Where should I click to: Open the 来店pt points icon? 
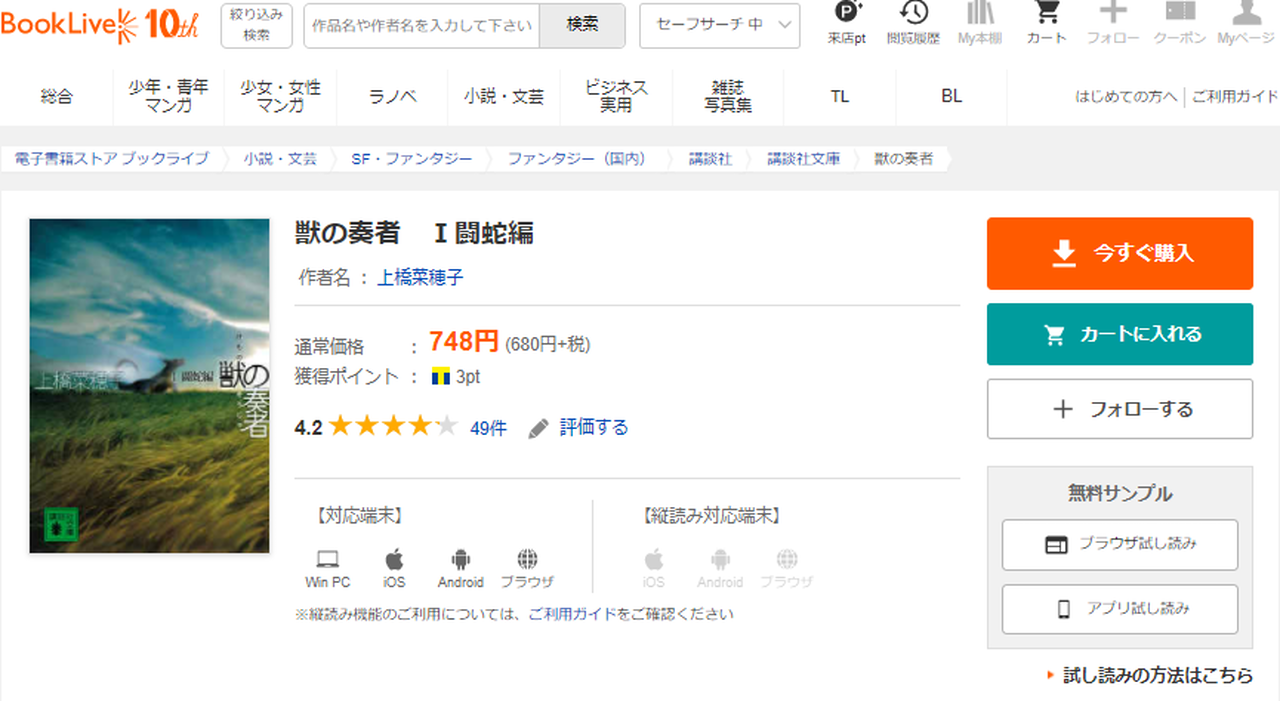847,14
